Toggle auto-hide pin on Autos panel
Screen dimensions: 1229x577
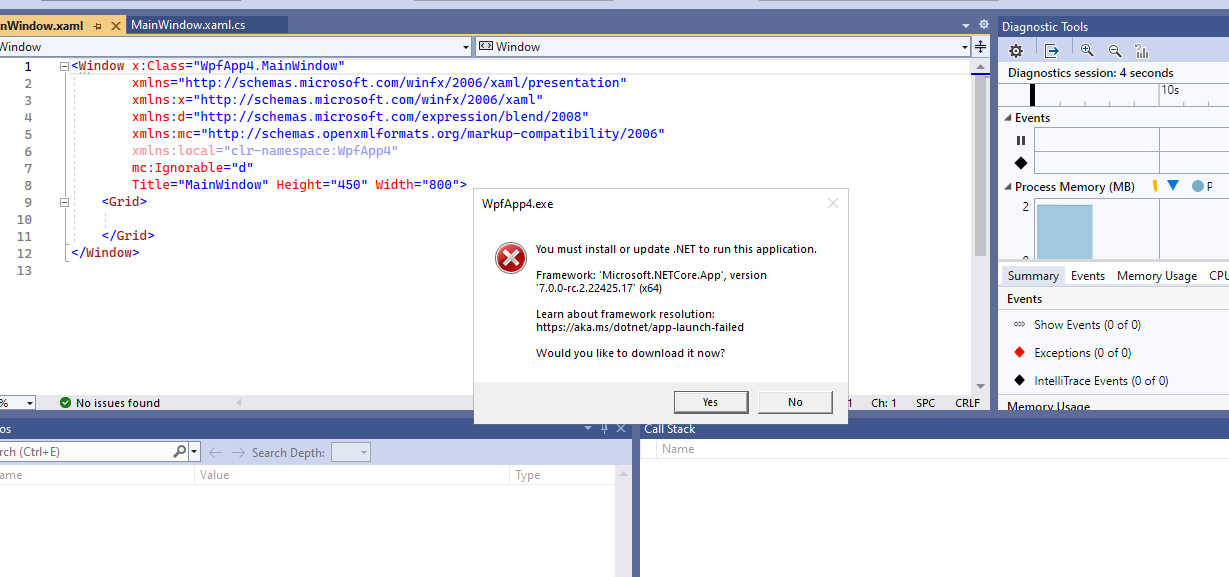[604, 429]
